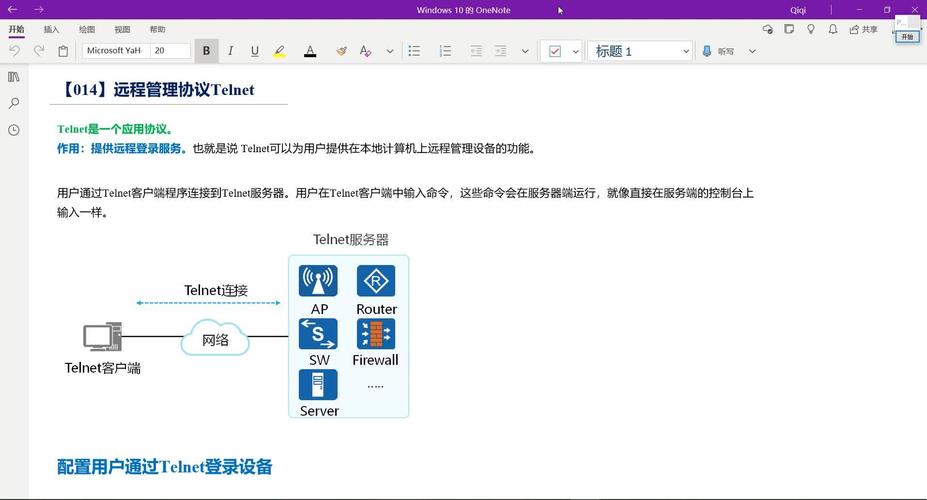Click the Telnet客户端 computer image
927x500 pixels.
[x=102, y=337]
